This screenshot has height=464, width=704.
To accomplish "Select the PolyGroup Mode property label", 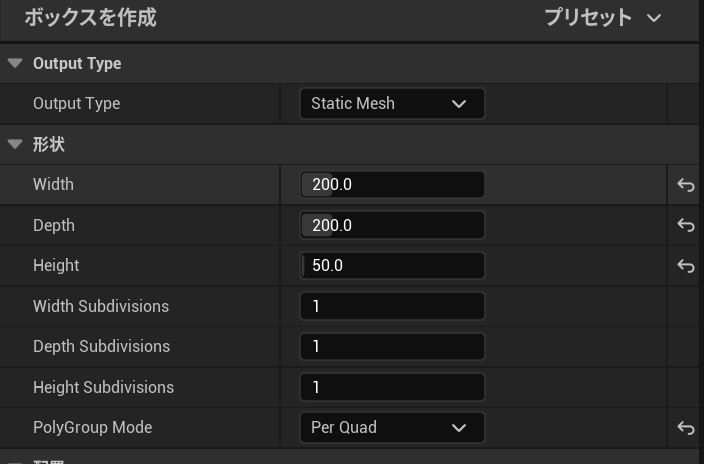I will [x=92, y=427].
